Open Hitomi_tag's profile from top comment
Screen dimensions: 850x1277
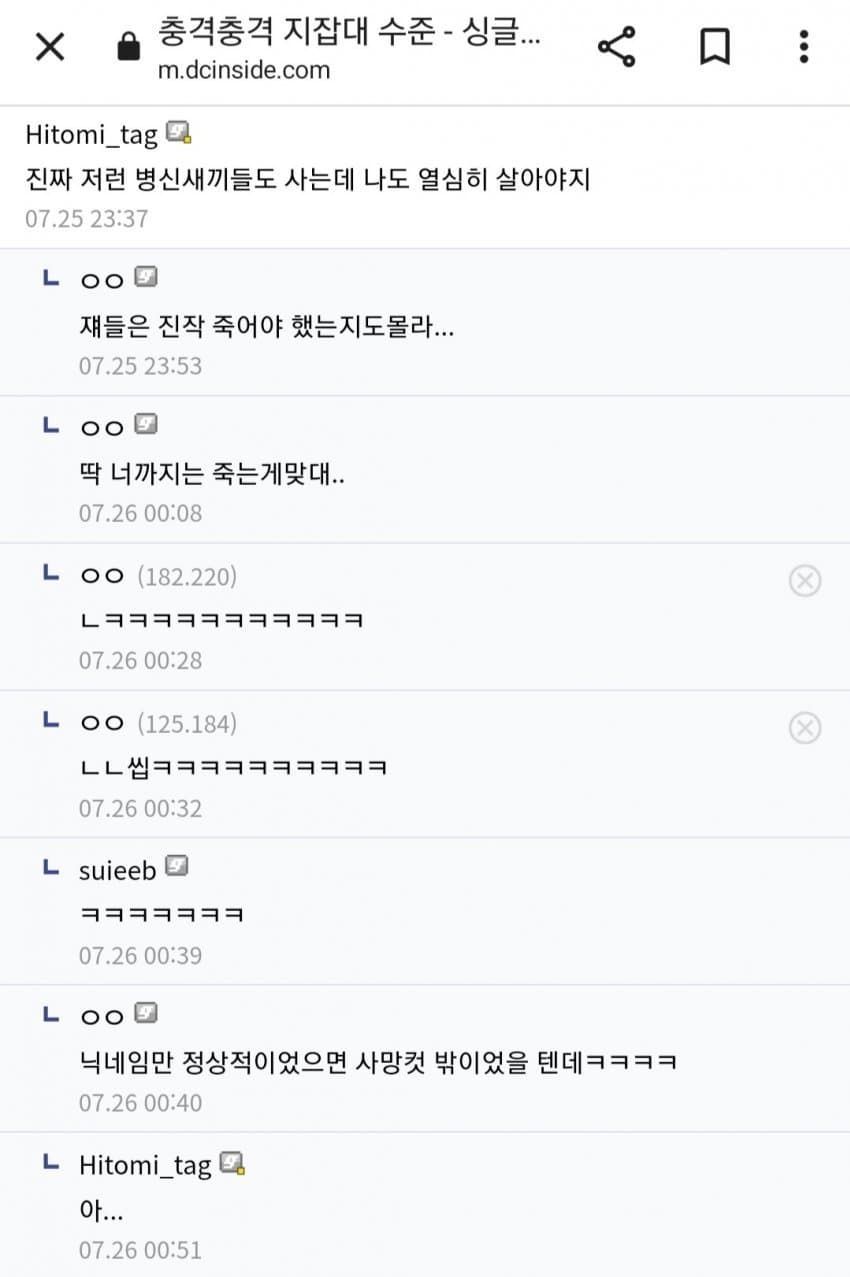coord(91,135)
